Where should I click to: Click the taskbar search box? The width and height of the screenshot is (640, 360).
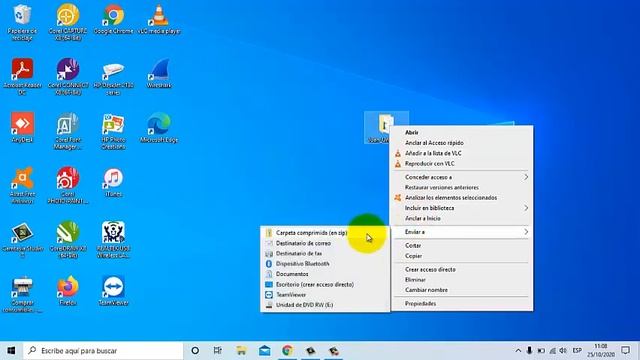103,351
